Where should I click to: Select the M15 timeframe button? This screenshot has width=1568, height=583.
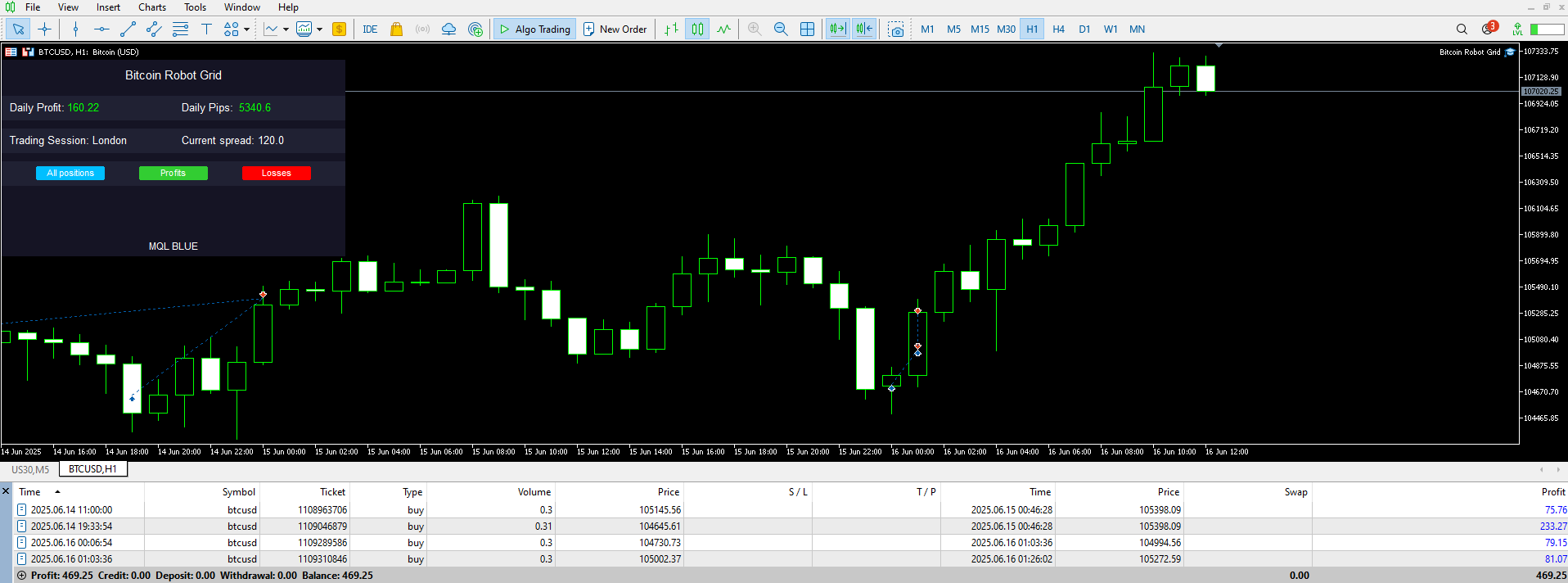(980, 29)
